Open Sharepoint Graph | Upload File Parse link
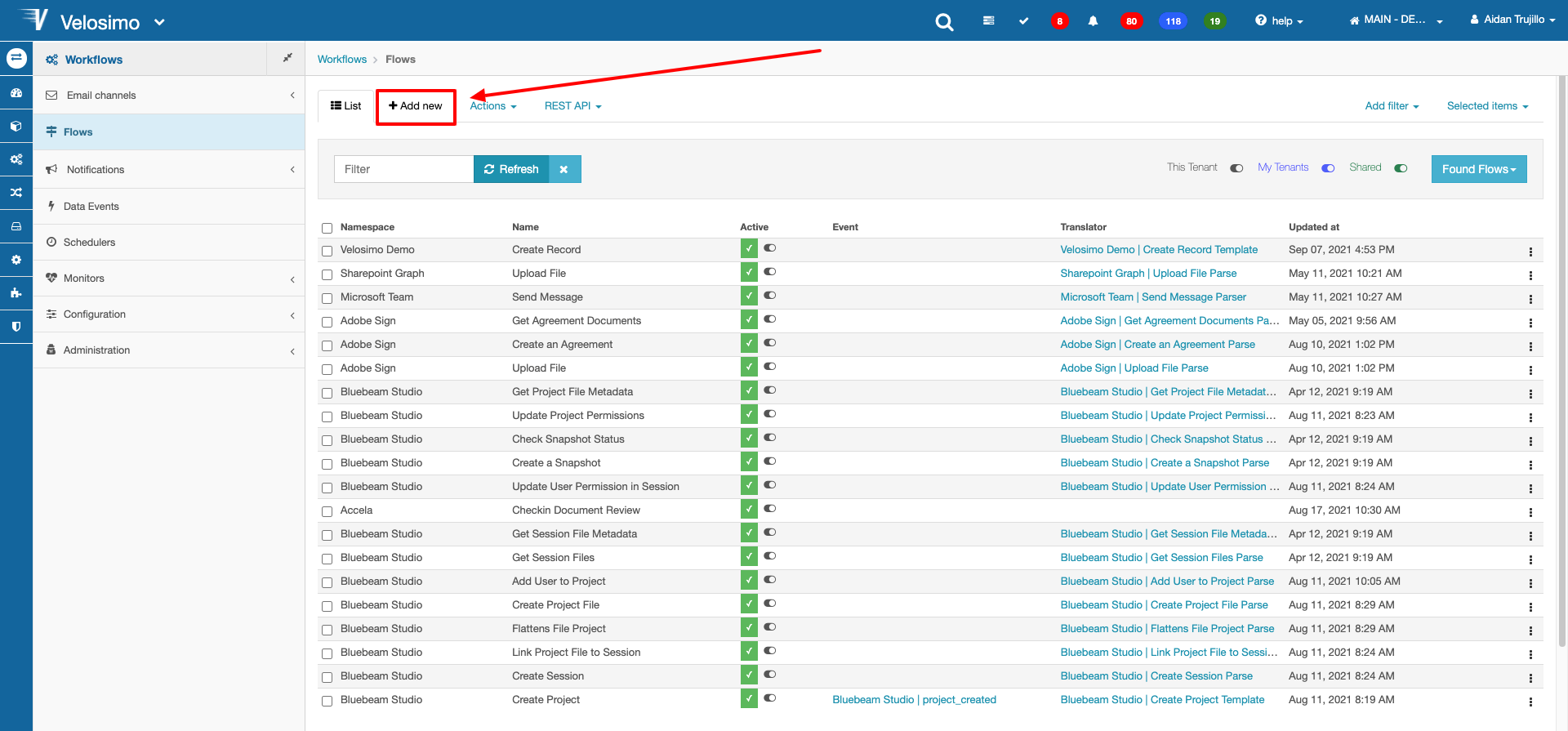 [x=1148, y=274]
